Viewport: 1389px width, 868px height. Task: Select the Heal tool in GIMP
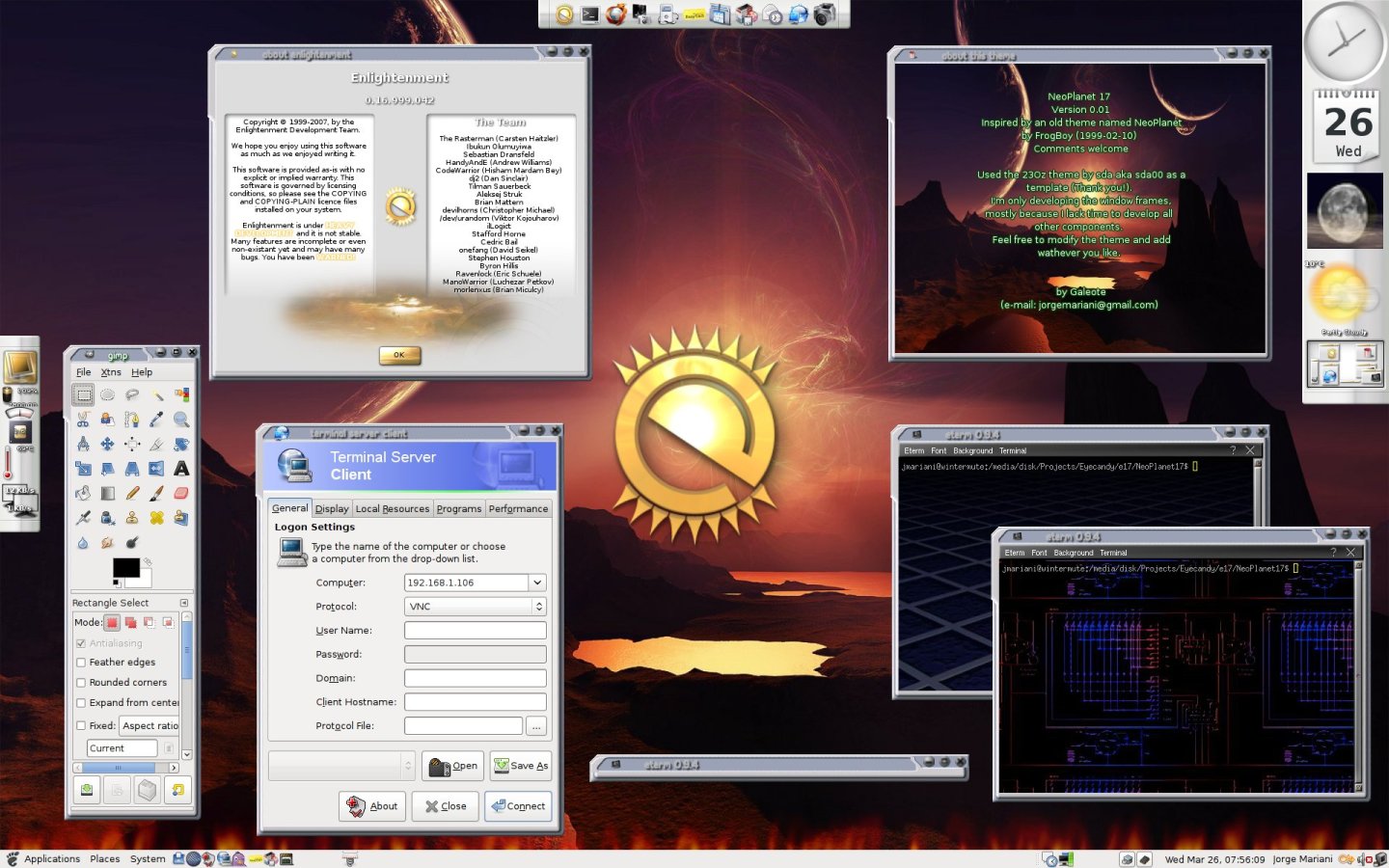coord(156,518)
